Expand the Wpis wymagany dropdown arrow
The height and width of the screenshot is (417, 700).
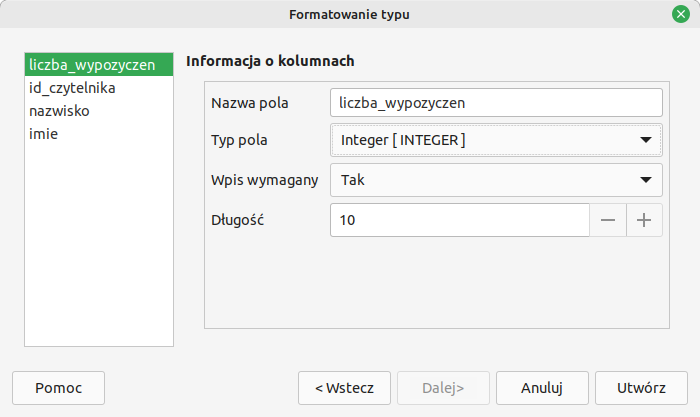pos(645,181)
